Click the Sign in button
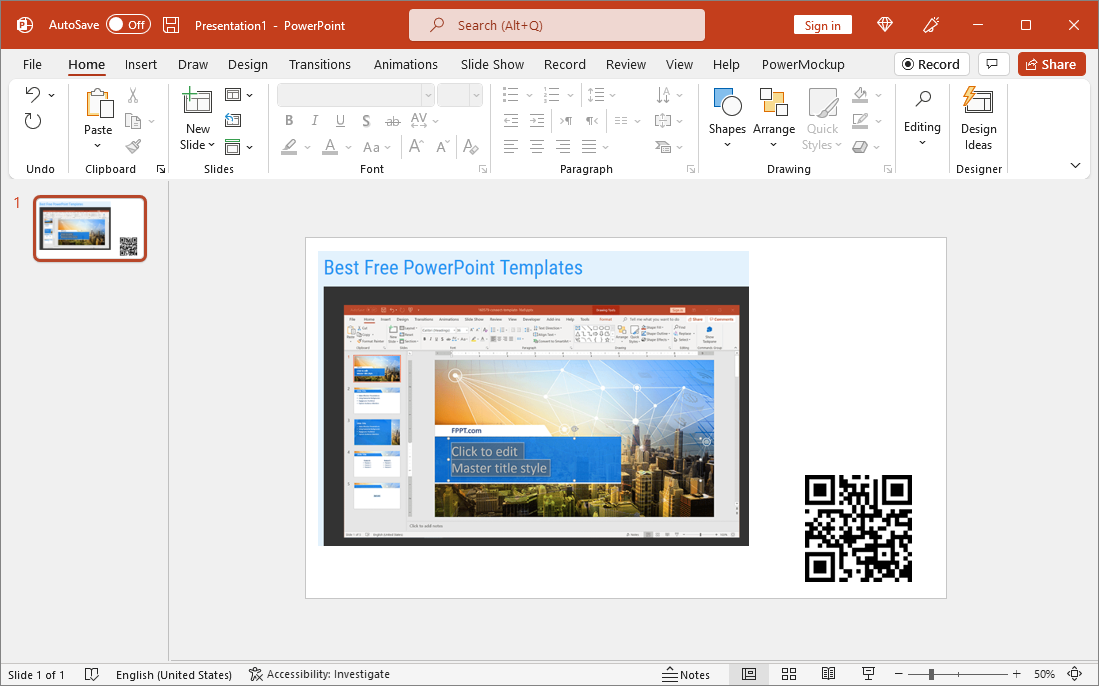 [x=822, y=25]
